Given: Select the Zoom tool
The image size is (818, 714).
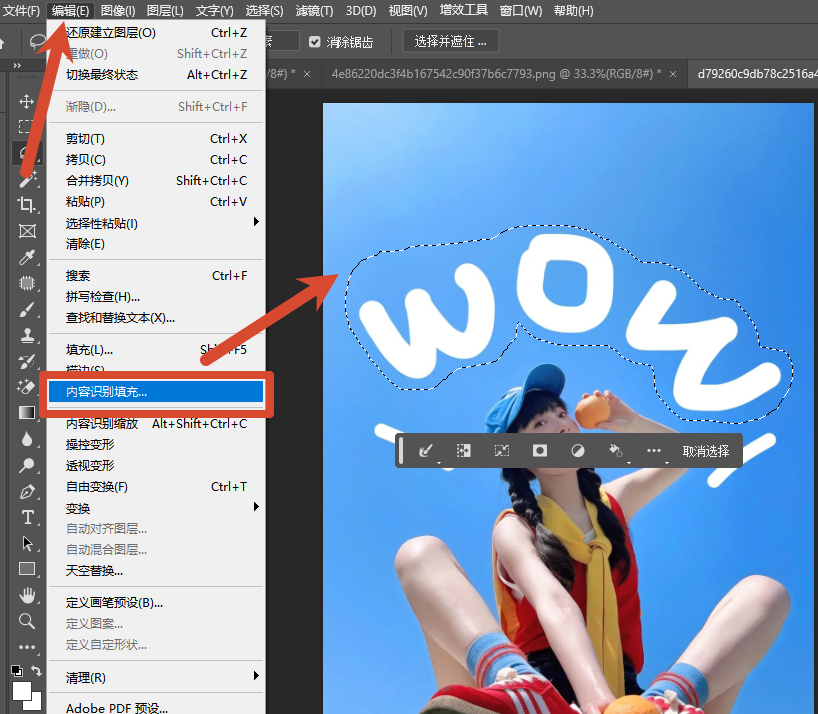Looking at the screenshot, I should click(27, 621).
